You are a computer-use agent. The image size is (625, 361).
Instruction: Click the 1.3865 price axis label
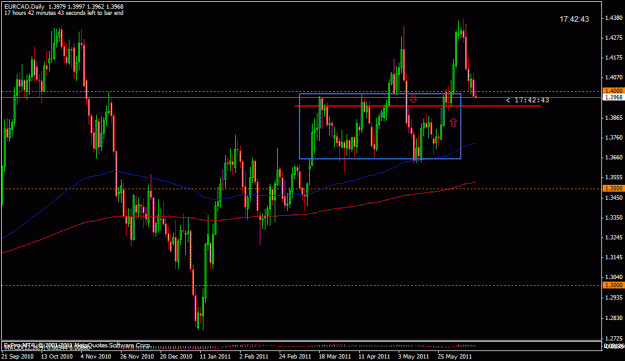click(614, 118)
